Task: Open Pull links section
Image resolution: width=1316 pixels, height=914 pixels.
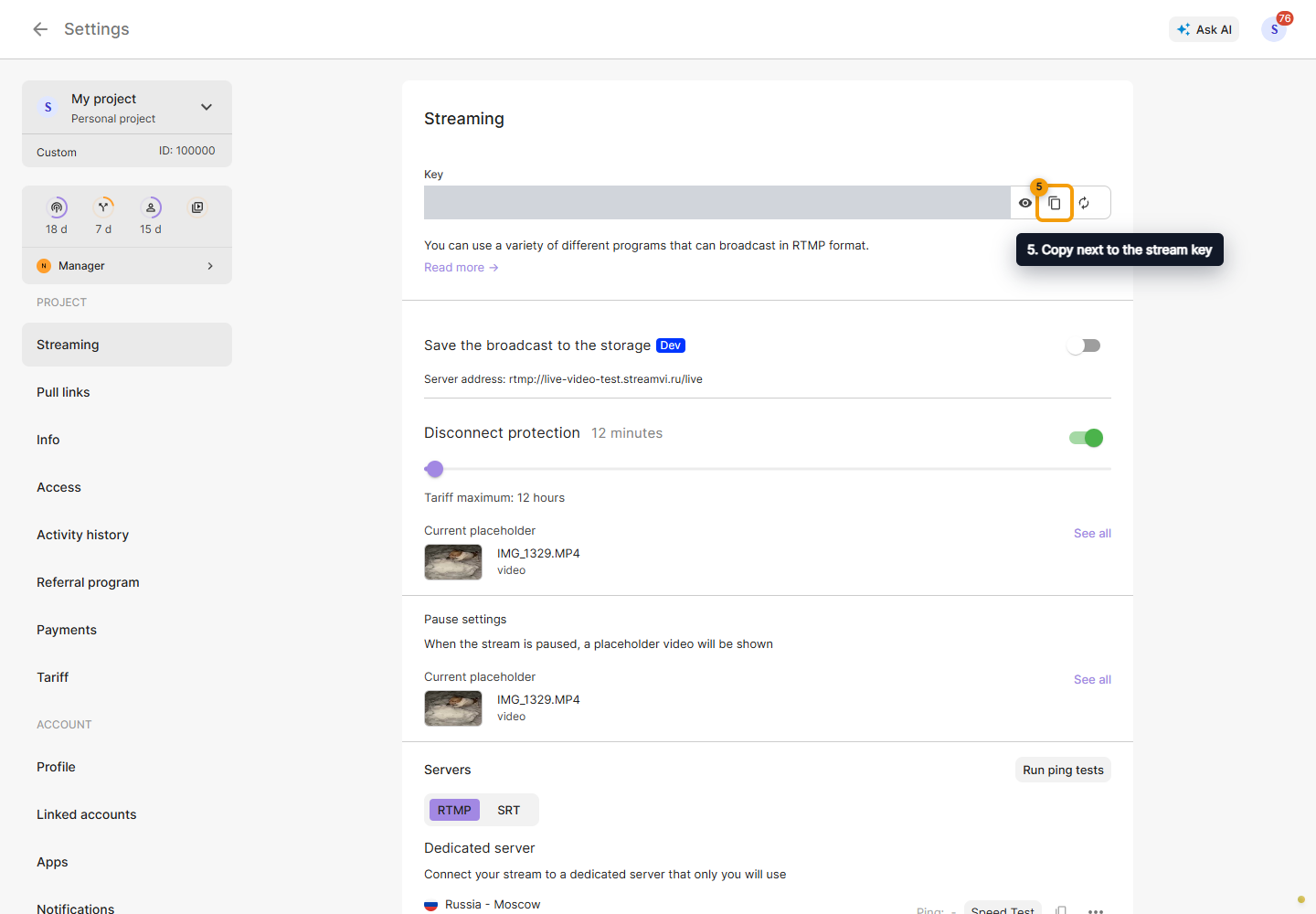Action: tap(127, 392)
